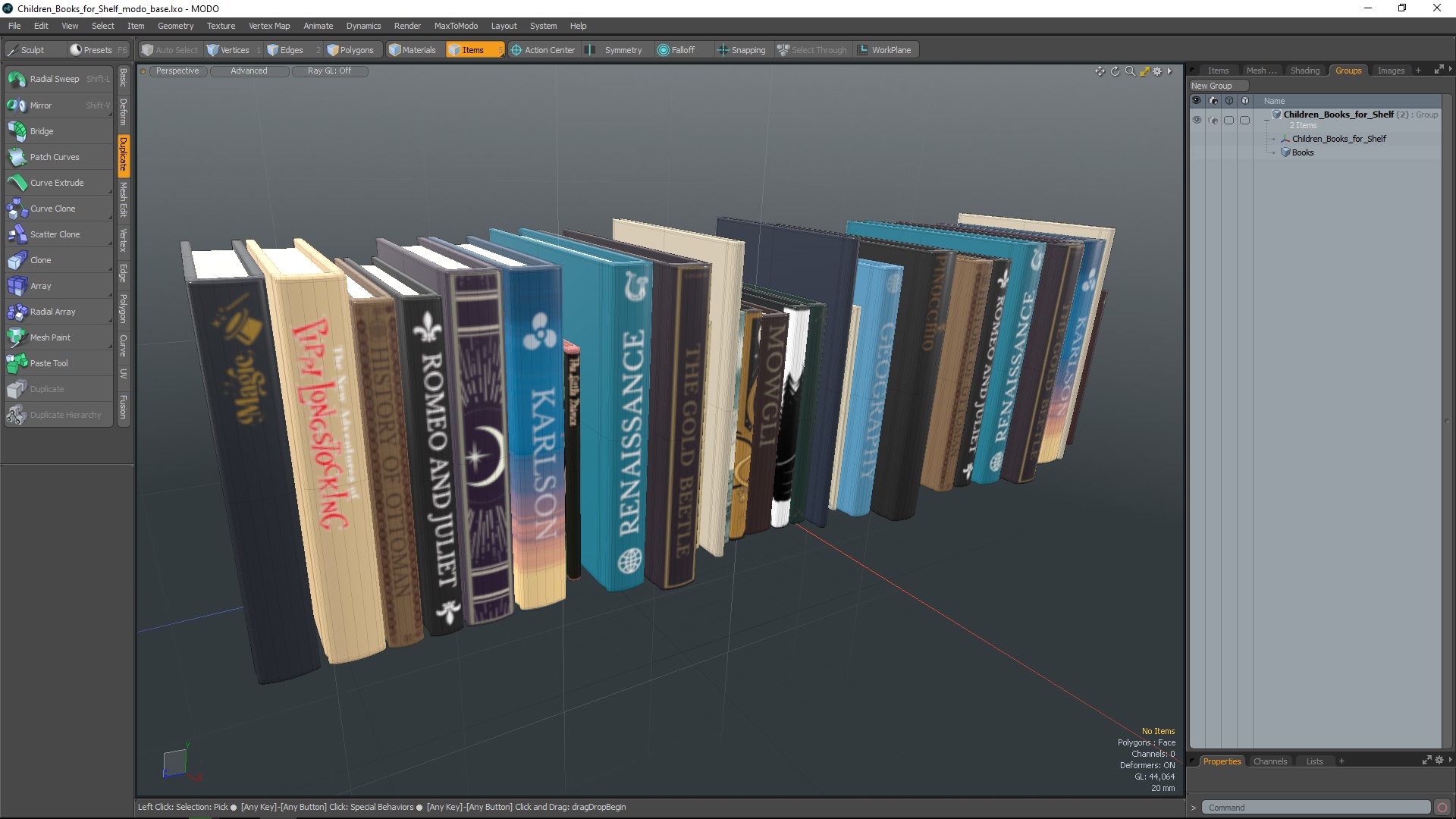Toggle render camera for Children_Books_for_Shelf group
The image size is (1456, 819).
pos(1213,121)
